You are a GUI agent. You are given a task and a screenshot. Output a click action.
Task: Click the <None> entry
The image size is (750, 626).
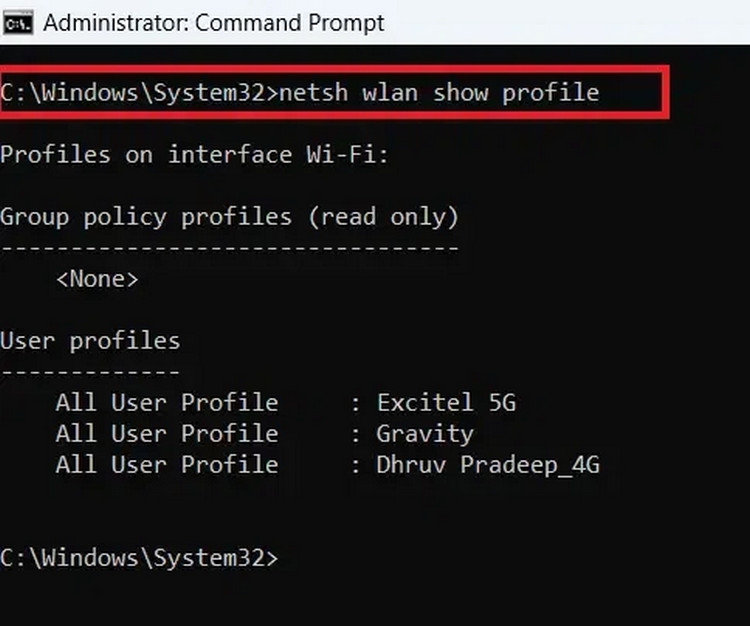point(97,279)
